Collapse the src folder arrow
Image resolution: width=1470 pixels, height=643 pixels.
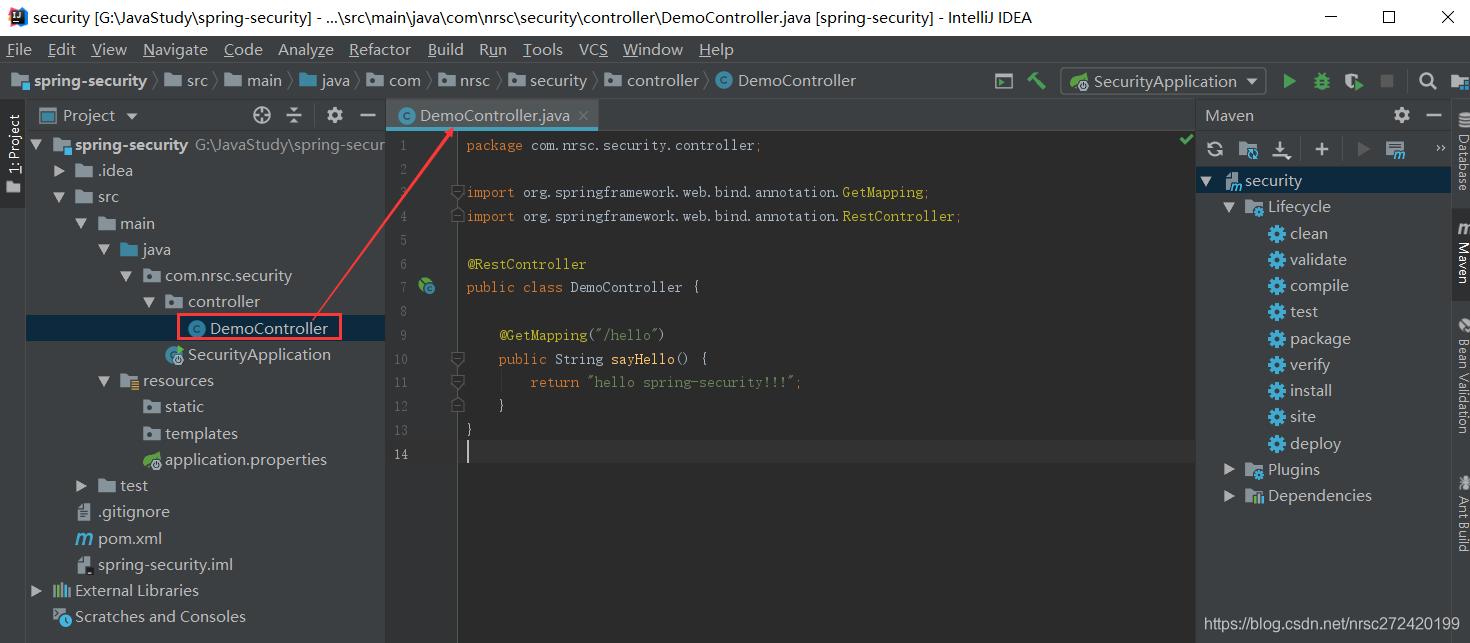pos(59,197)
